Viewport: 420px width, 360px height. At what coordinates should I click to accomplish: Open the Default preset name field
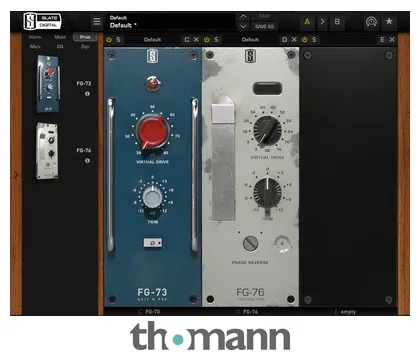pos(170,22)
